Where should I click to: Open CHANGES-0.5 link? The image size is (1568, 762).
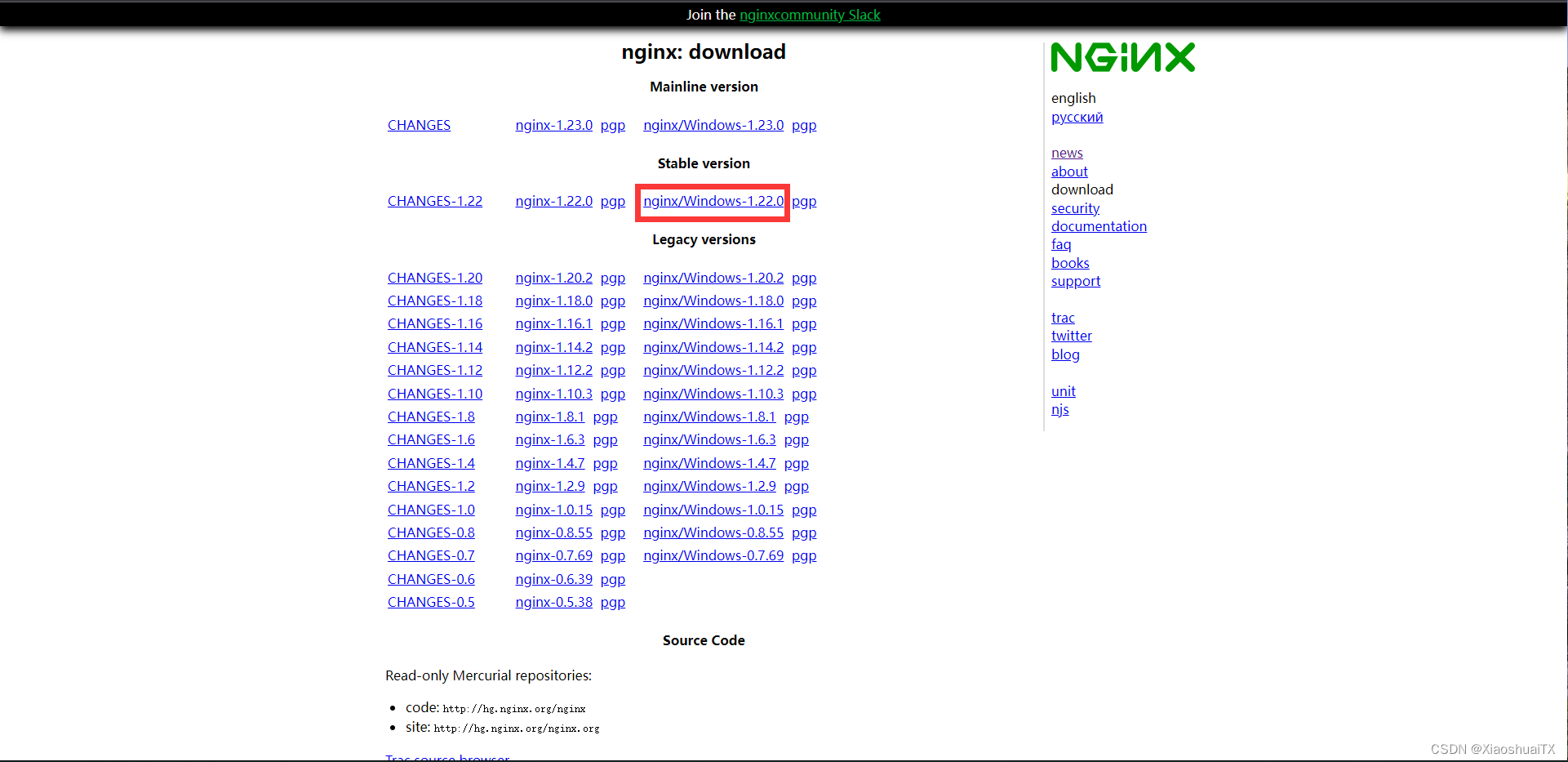click(431, 602)
